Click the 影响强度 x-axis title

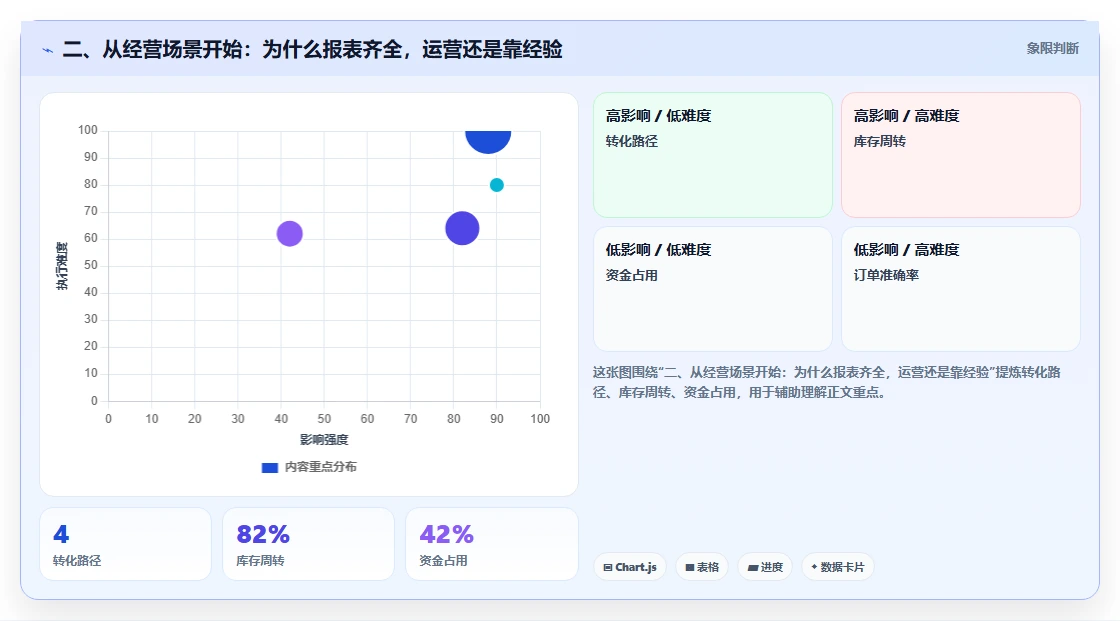point(324,439)
